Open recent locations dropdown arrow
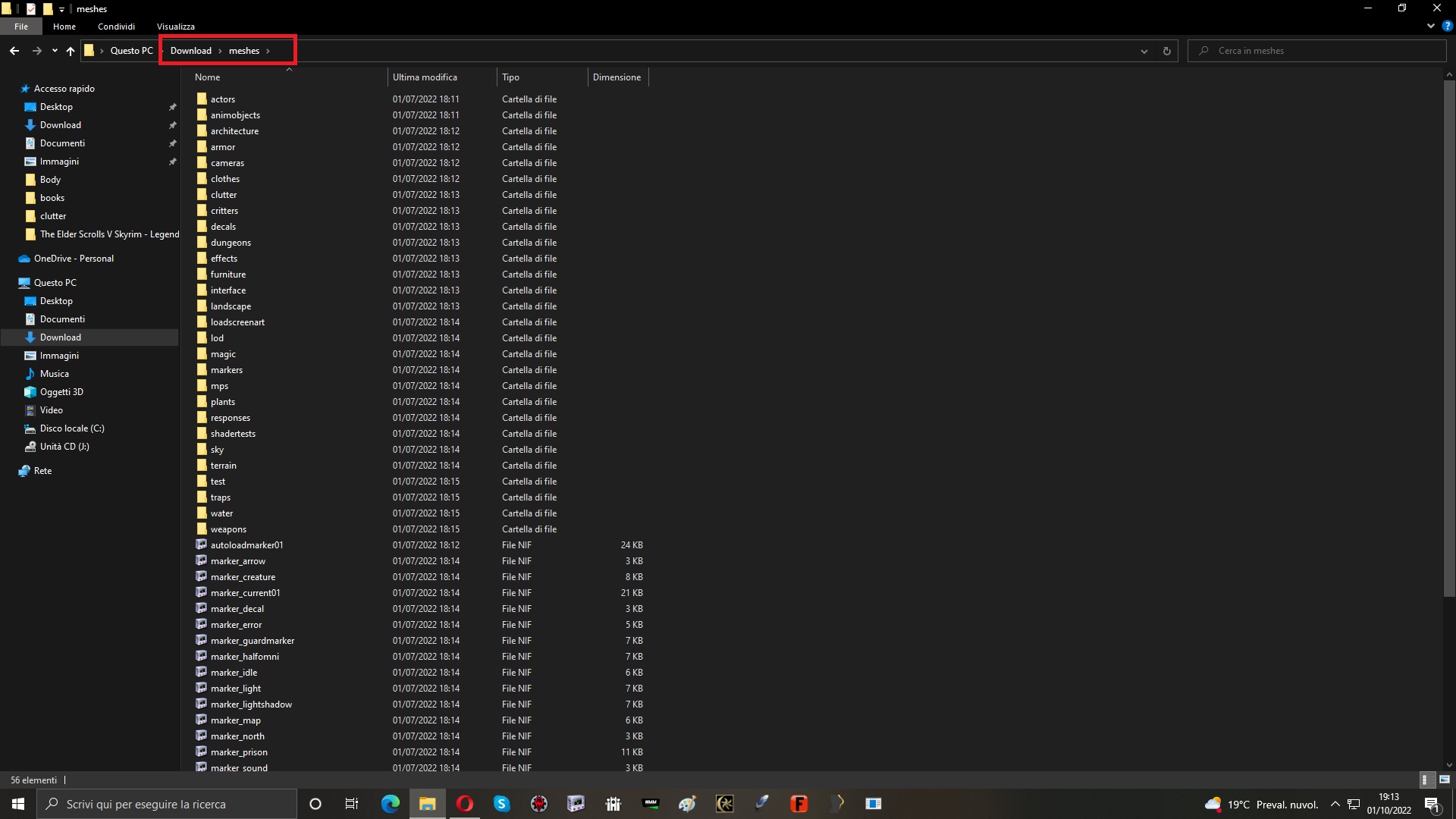This screenshot has width=1456, height=819. tap(55, 51)
